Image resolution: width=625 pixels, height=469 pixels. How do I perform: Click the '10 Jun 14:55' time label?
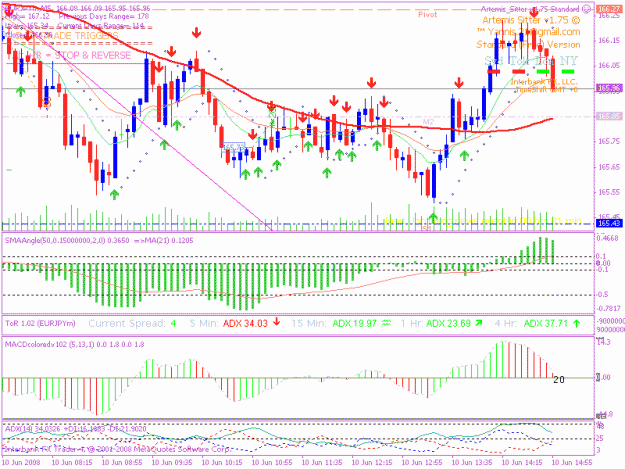(x=572, y=462)
